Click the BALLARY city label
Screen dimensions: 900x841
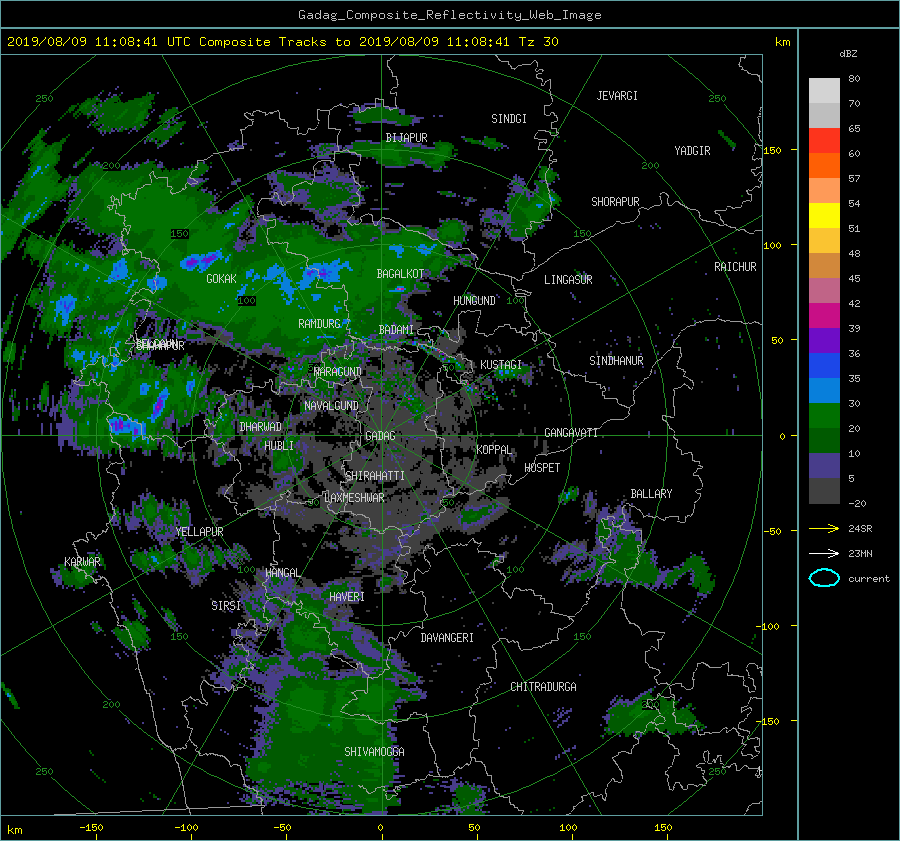(x=651, y=494)
